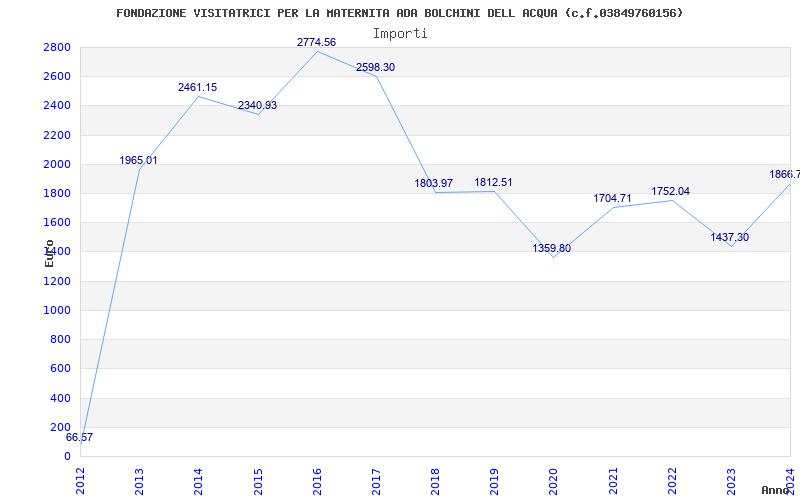Click the data label 1965.01

pyautogui.click(x=139, y=160)
